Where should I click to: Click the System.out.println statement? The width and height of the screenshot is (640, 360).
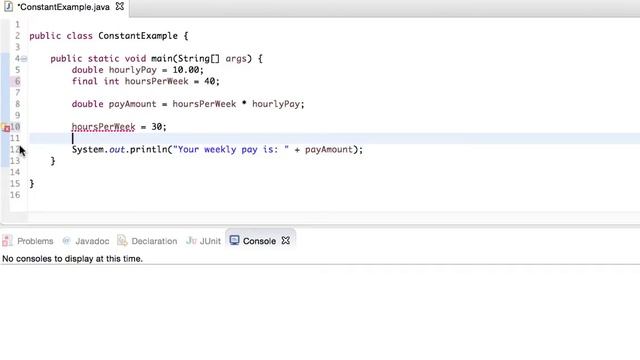217,150
